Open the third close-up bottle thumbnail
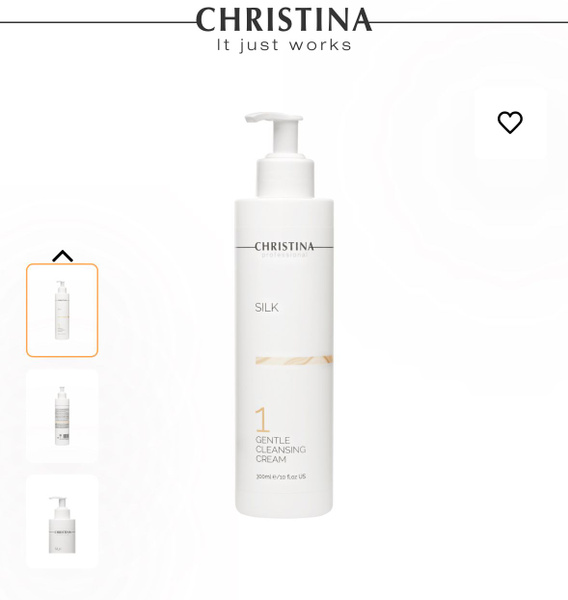The image size is (568, 600). click(62, 522)
